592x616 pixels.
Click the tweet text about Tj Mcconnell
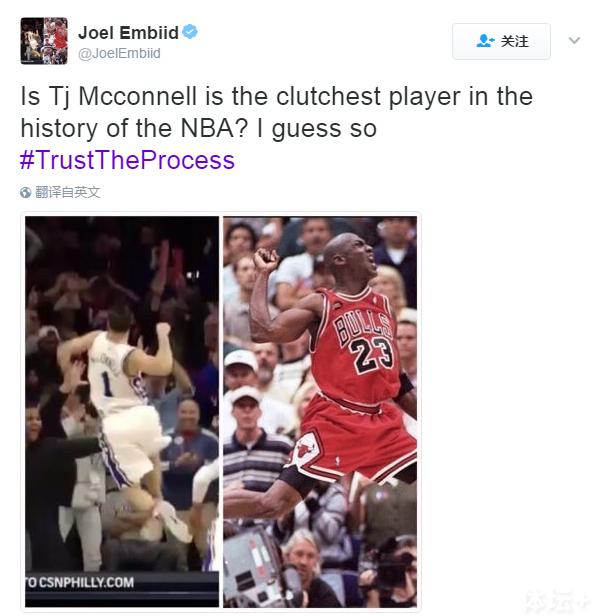tap(277, 112)
